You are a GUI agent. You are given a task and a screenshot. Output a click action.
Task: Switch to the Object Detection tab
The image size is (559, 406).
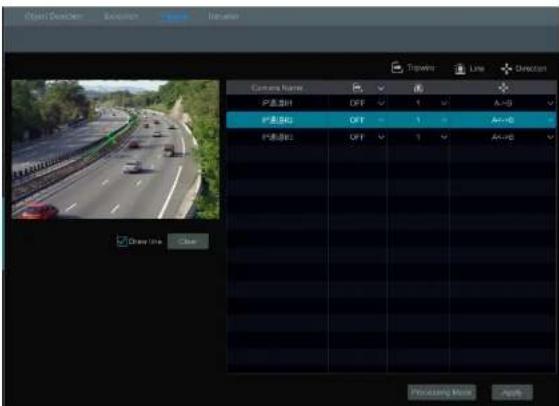click(53, 16)
